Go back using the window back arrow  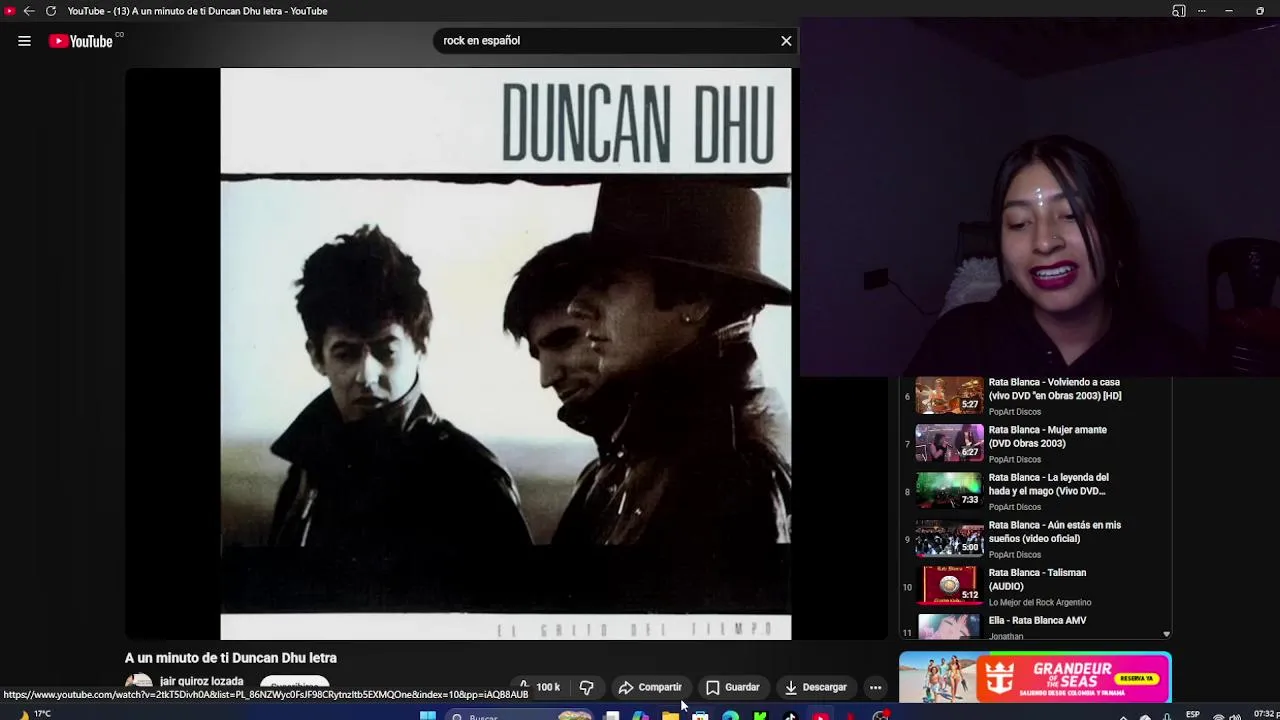click(29, 11)
